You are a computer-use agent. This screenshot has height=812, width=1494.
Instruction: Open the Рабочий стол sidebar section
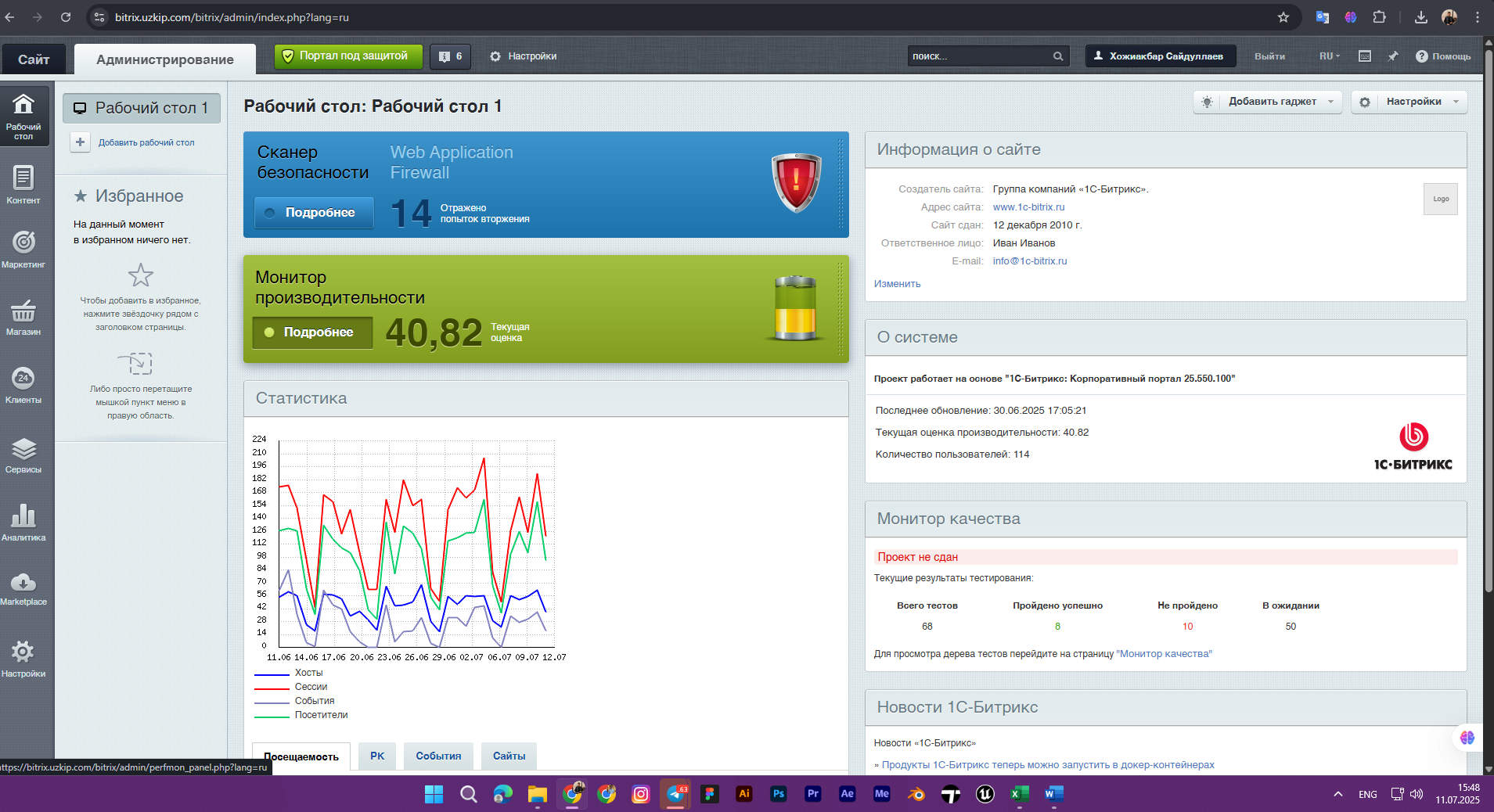point(23,117)
